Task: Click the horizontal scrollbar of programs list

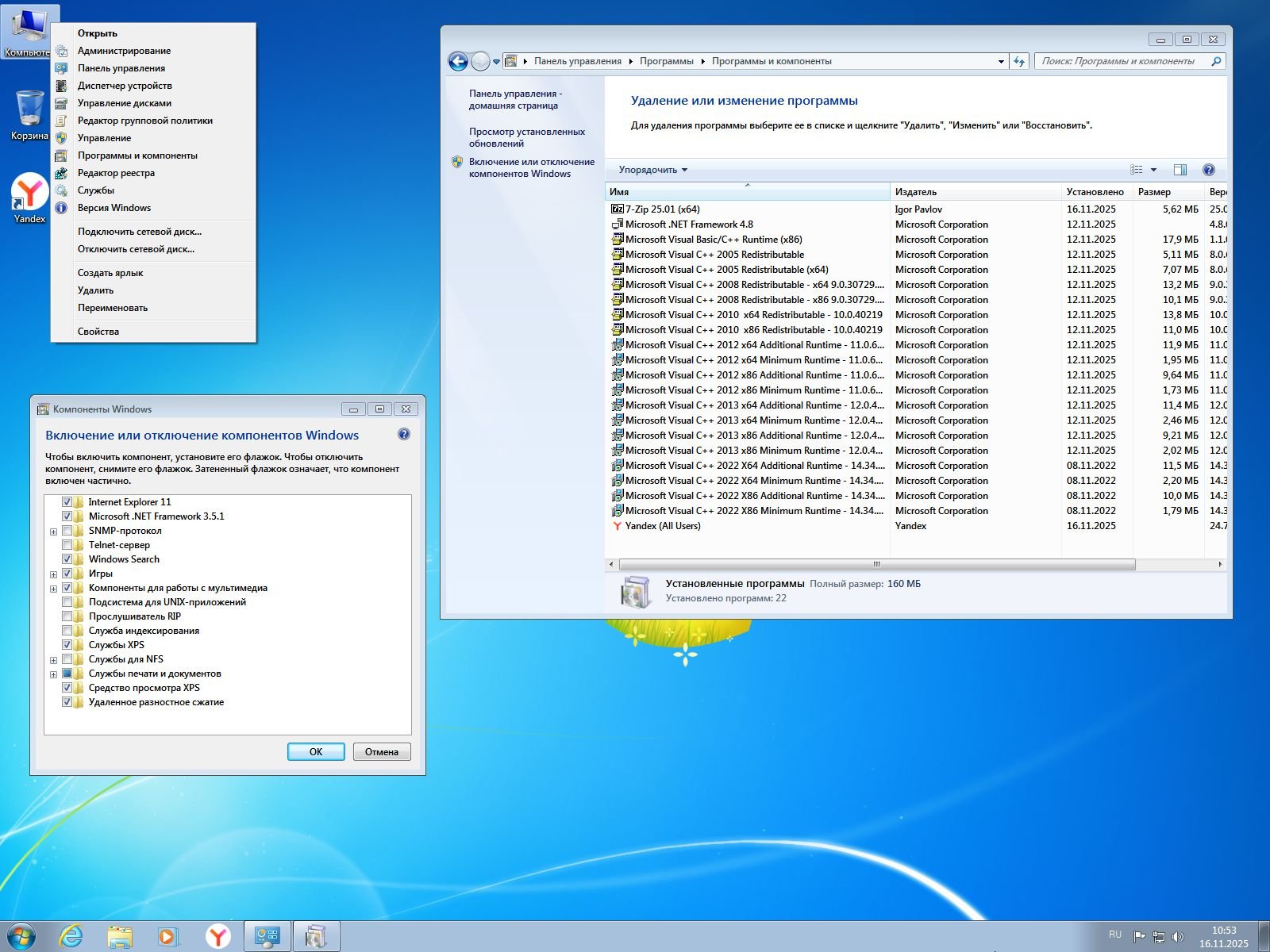Action: point(876,565)
